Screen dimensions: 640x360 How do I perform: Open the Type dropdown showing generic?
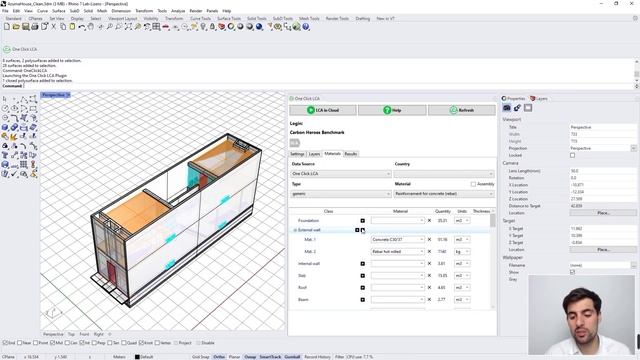click(x=340, y=194)
